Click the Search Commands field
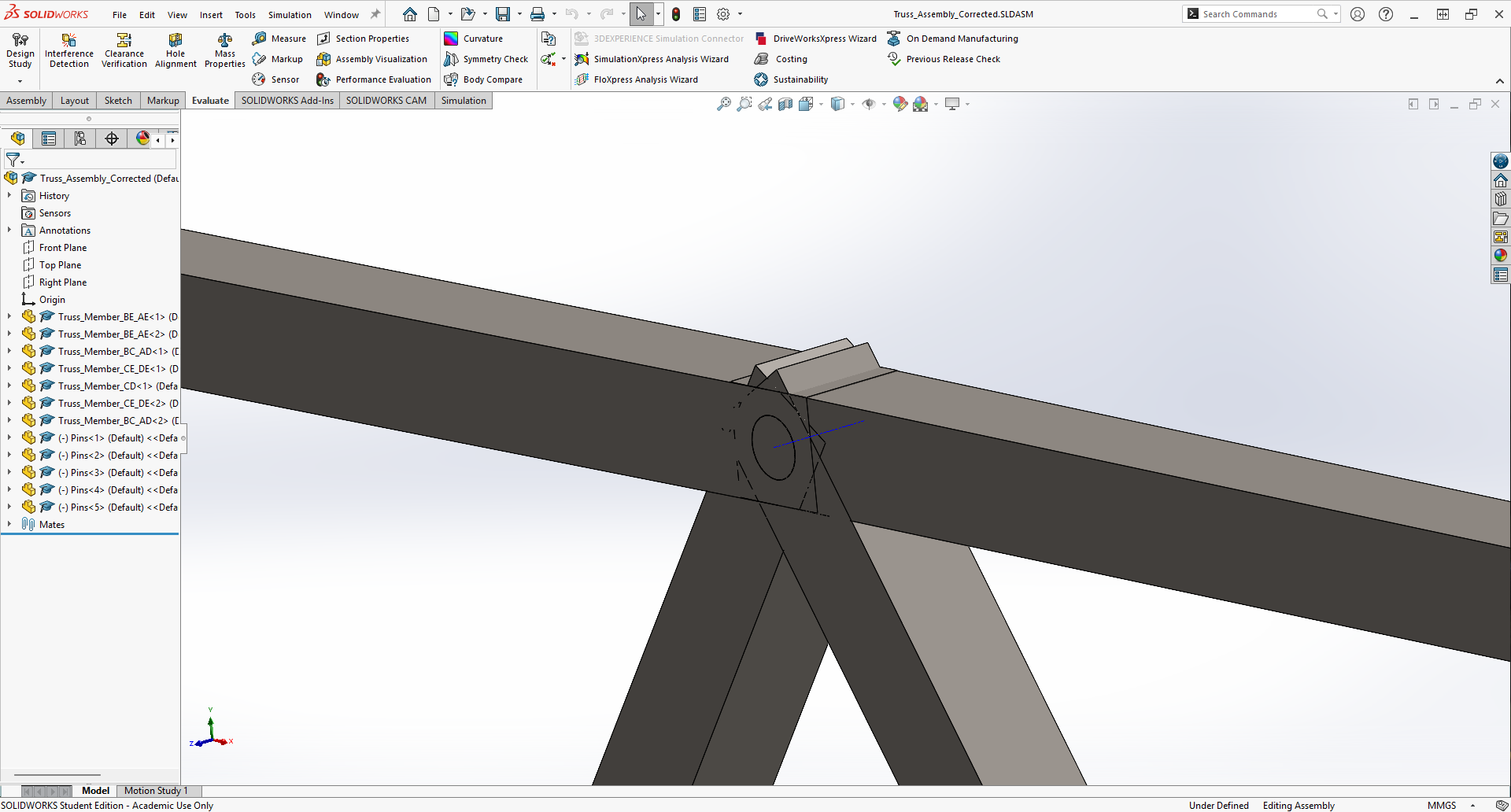 tap(1258, 14)
